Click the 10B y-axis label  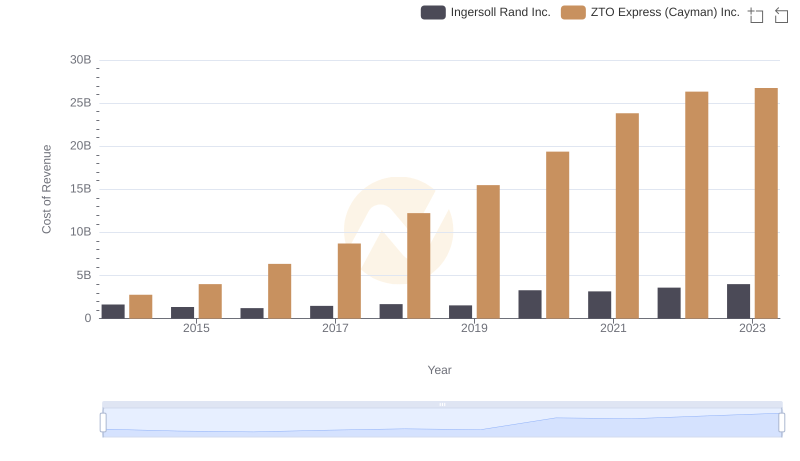tap(81, 232)
